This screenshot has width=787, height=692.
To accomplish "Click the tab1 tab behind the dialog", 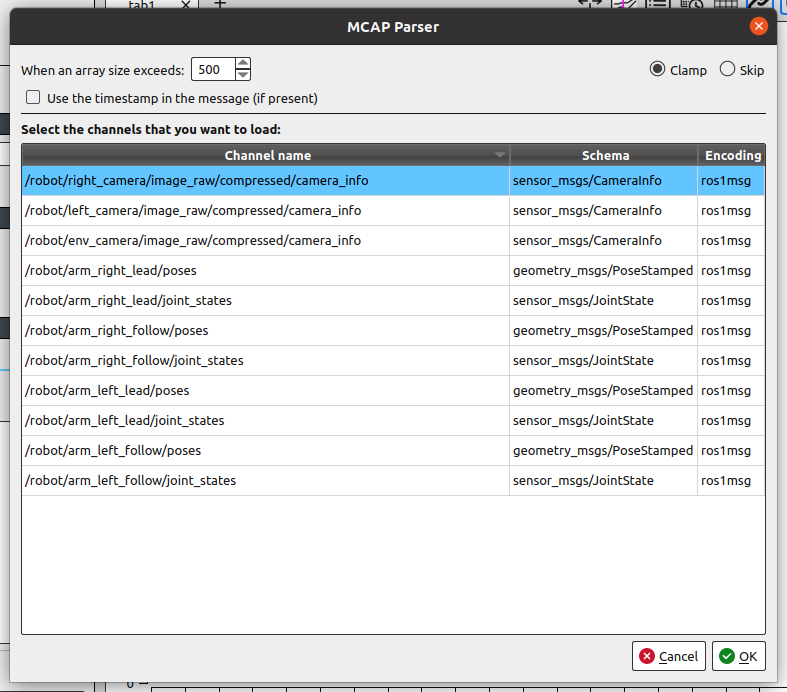I will (x=145, y=5).
